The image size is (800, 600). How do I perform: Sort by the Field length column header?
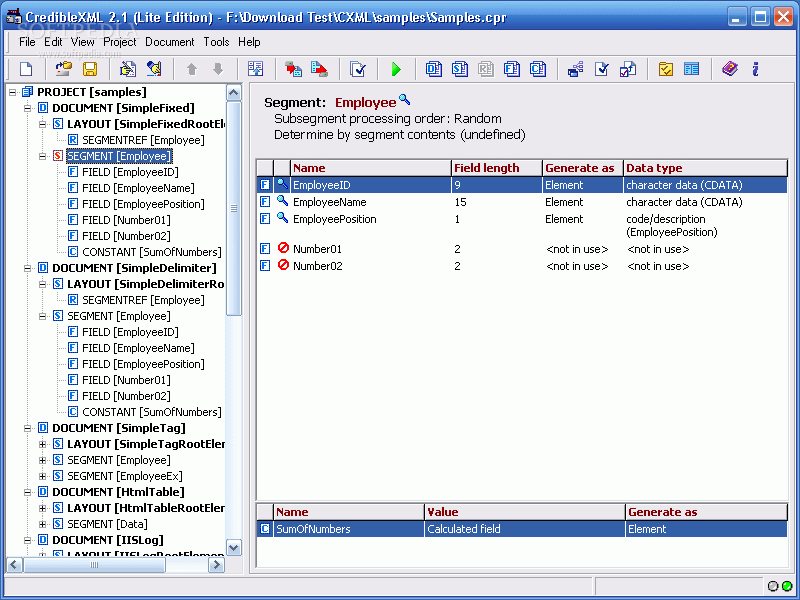coord(496,168)
